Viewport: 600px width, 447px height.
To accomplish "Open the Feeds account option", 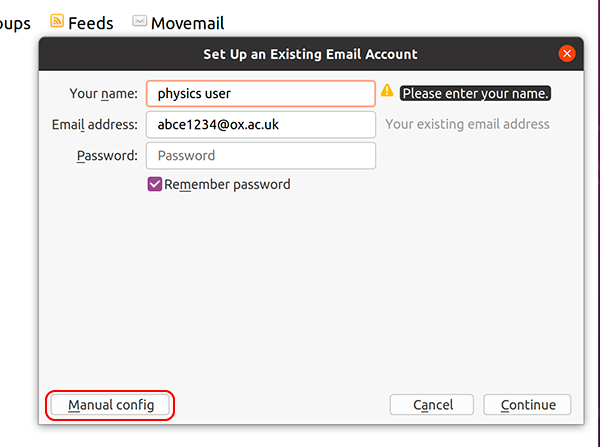I will (x=90, y=22).
